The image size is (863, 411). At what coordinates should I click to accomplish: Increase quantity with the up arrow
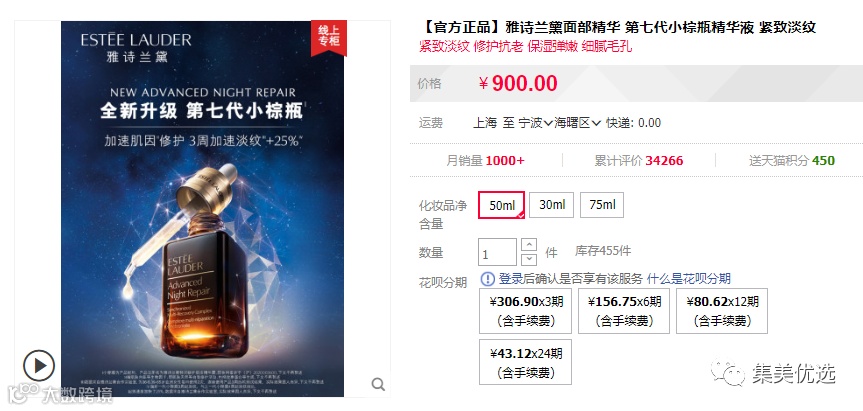pos(529,244)
